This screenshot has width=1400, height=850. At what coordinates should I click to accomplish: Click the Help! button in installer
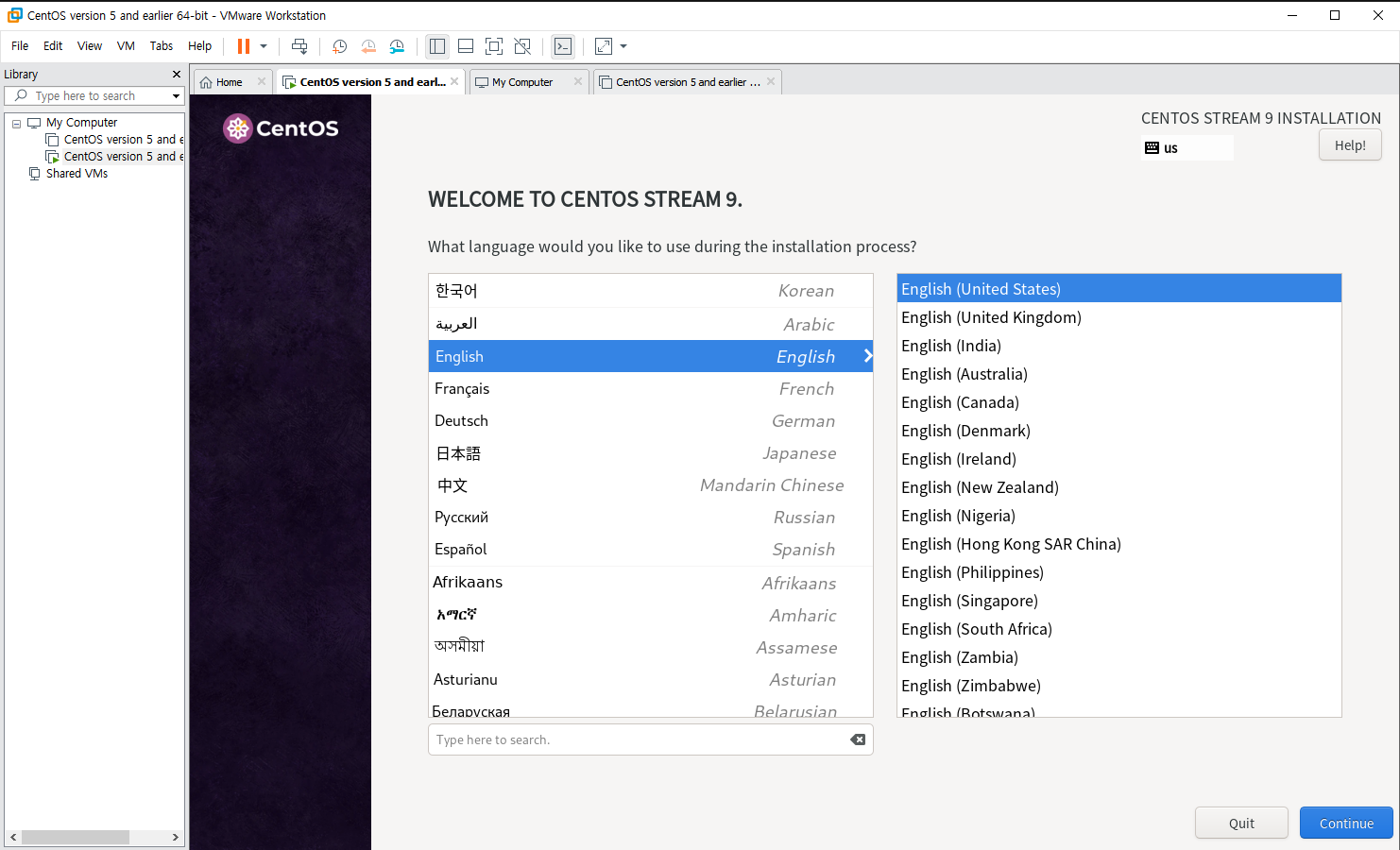tap(1350, 145)
